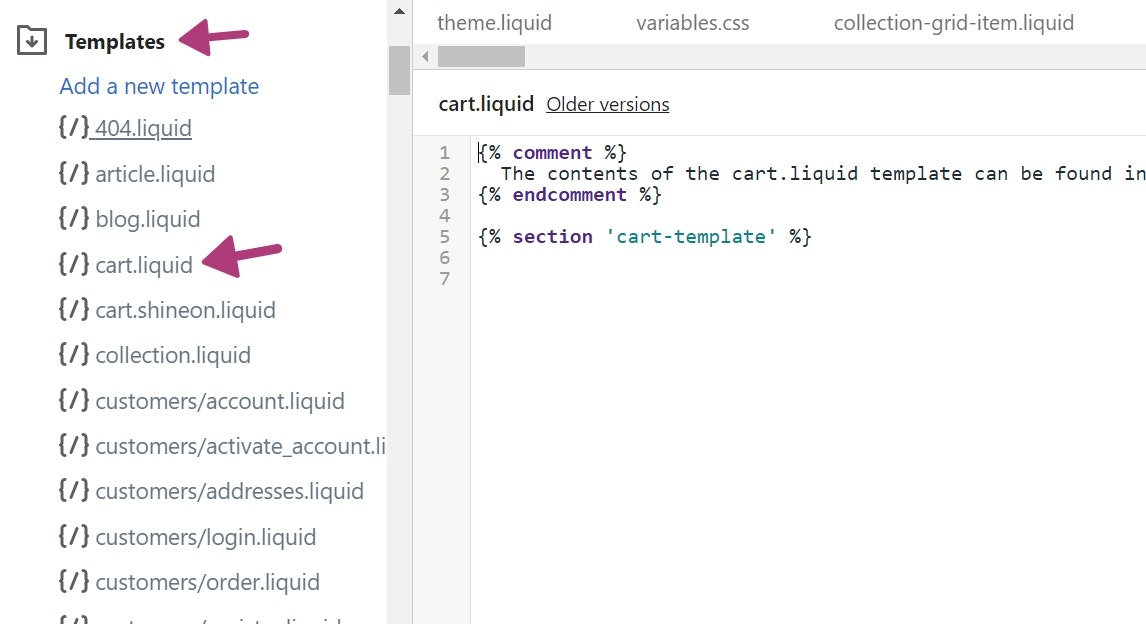This screenshot has width=1146, height=624.
Task: Switch to the variables.css tab
Action: pyautogui.click(x=693, y=23)
